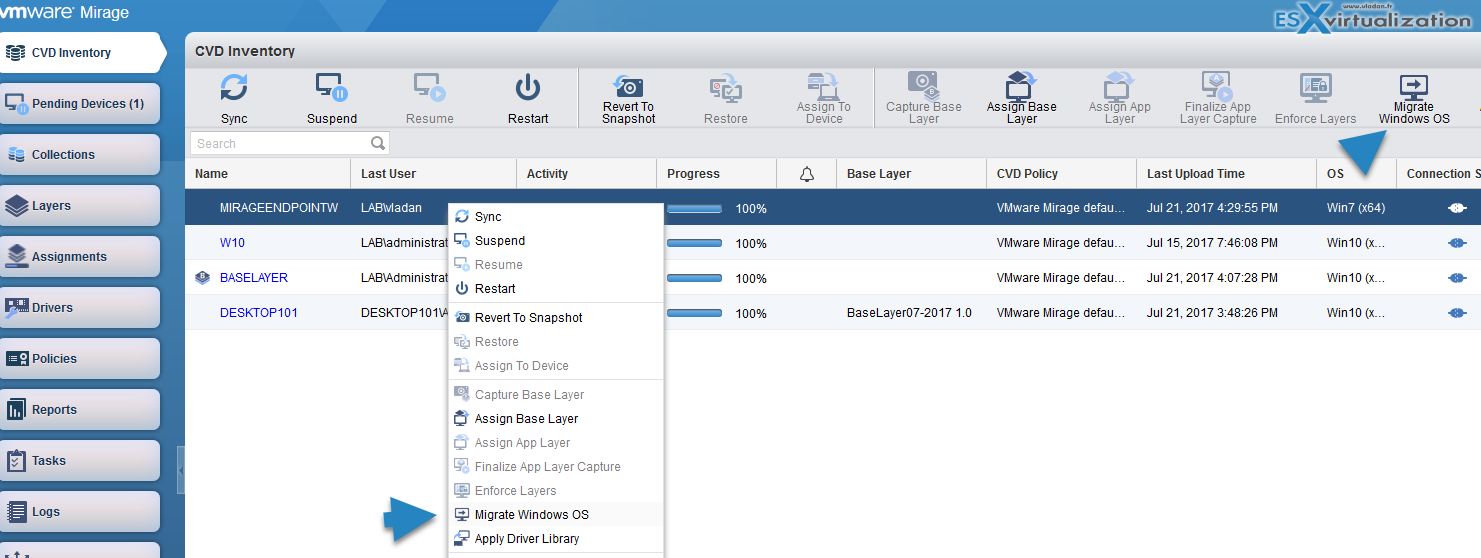Sort by the Name column header
1481x558 pixels.
pos(268,174)
